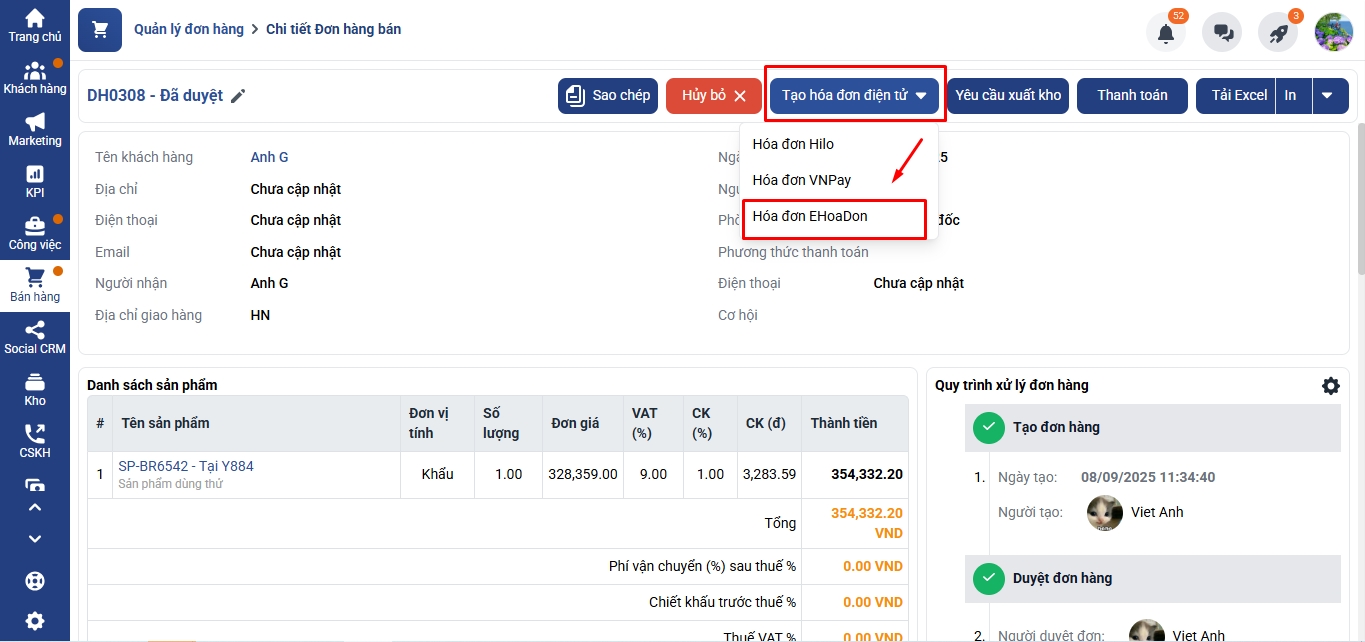This screenshot has height=642, width=1365.
Task: Open the user profile avatar
Action: (1333, 32)
